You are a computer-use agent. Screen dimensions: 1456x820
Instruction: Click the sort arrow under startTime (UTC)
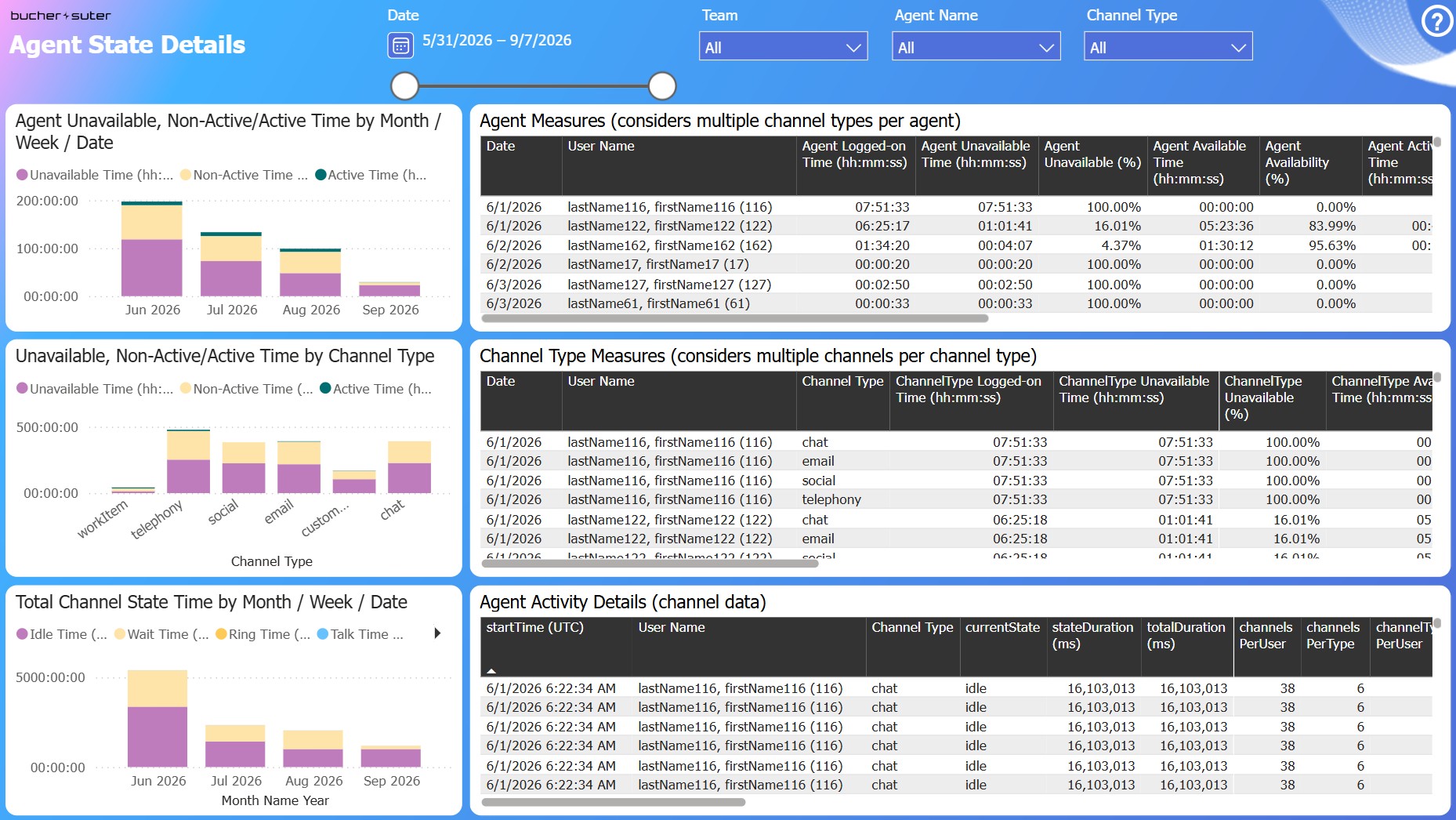[491, 670]
